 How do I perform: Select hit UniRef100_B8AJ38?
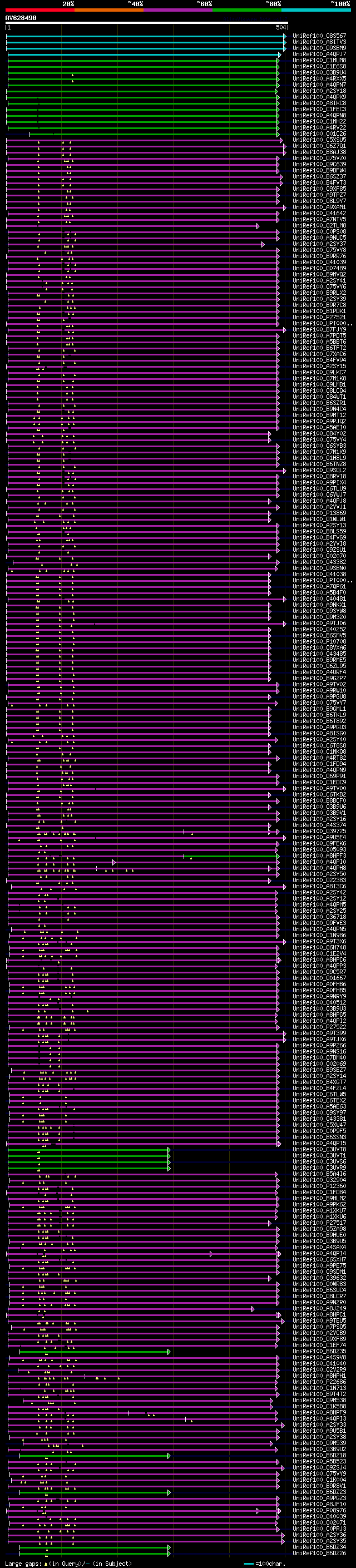pyautogui.click(x=319, y=152)
